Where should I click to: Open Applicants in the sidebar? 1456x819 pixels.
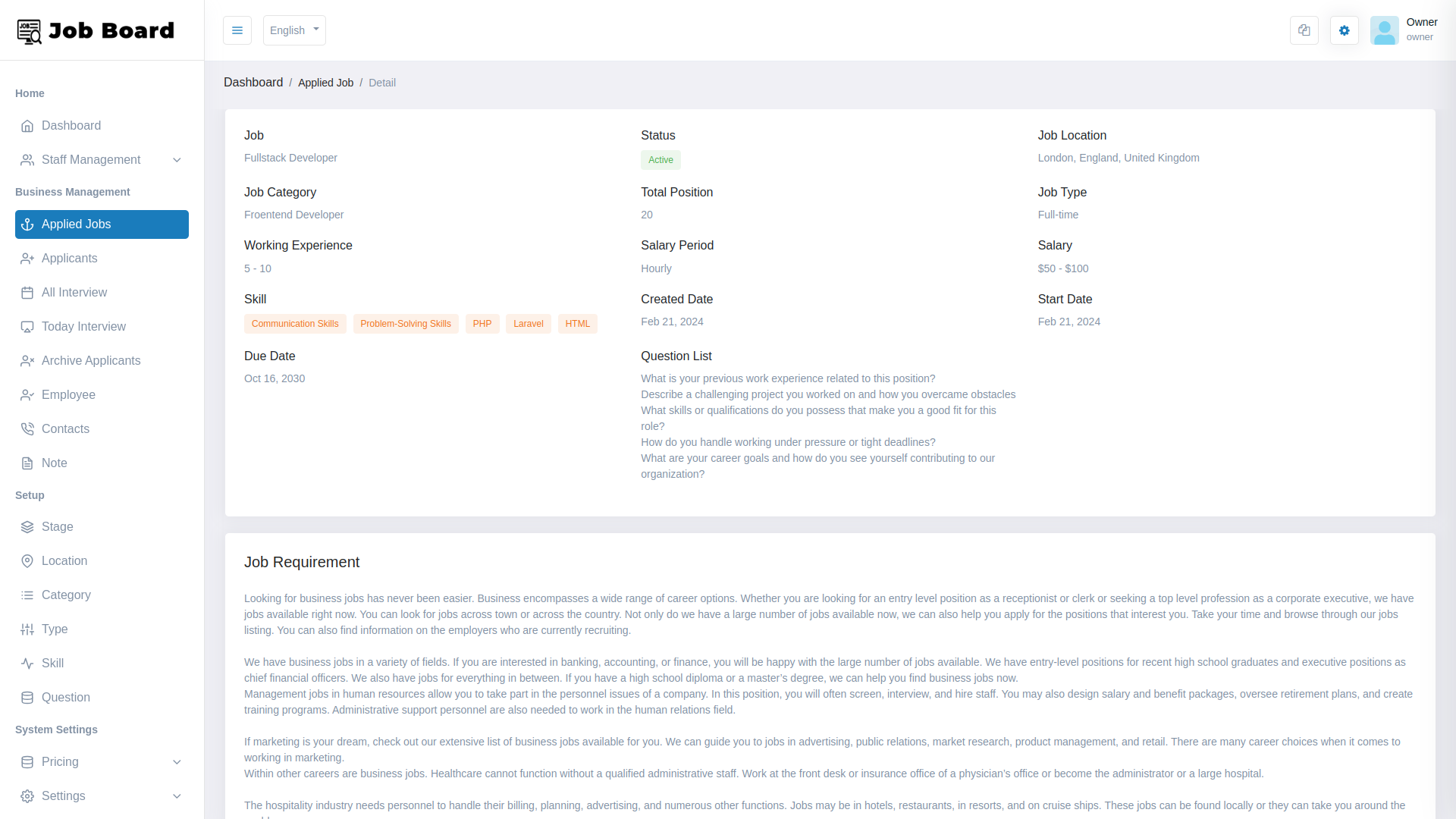[69, 259]
